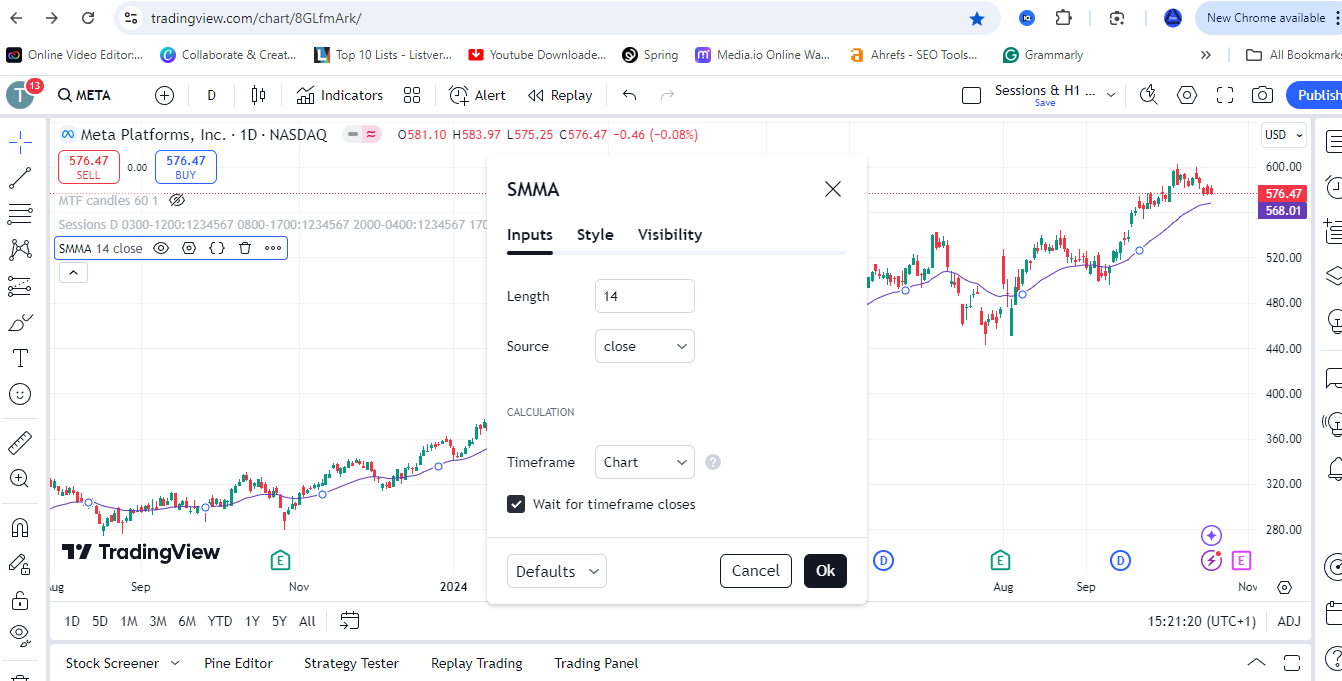Viewport: 1342px width, 681px height.
Task: Delete the SMMA indicator with trash icon
Action: point(245,248)
